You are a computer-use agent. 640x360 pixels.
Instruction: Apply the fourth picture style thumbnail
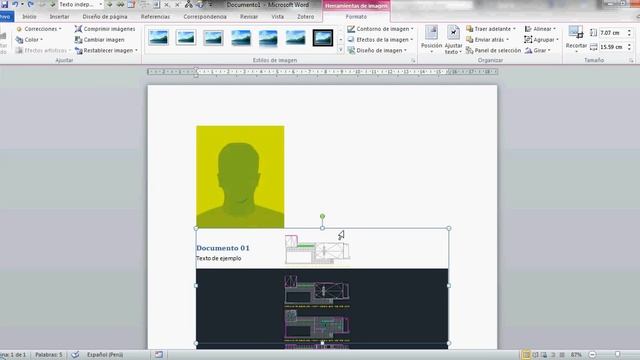pos(241,38)
